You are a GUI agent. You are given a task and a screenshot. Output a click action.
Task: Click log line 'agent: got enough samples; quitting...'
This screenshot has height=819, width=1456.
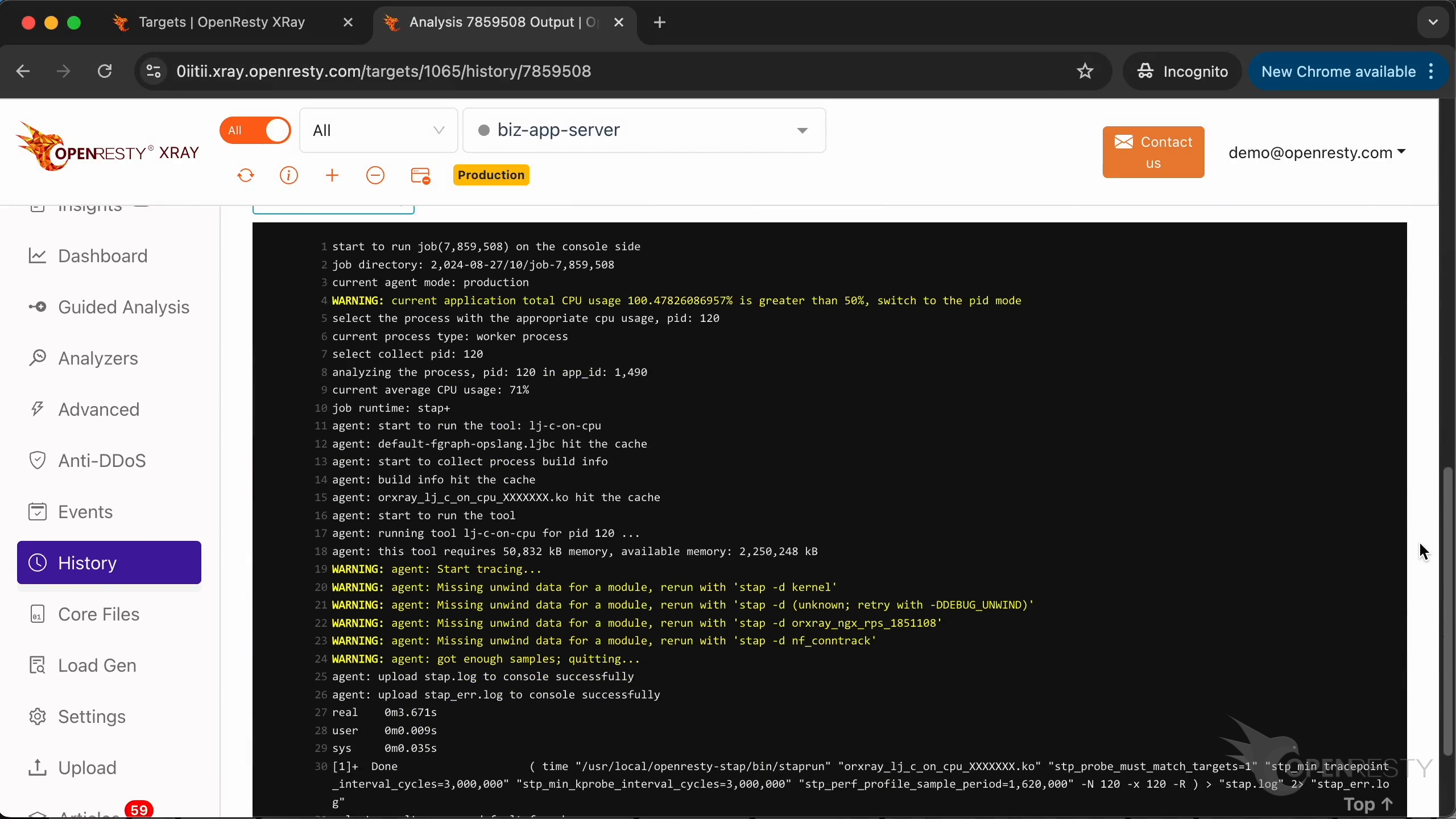coord(486,659)
